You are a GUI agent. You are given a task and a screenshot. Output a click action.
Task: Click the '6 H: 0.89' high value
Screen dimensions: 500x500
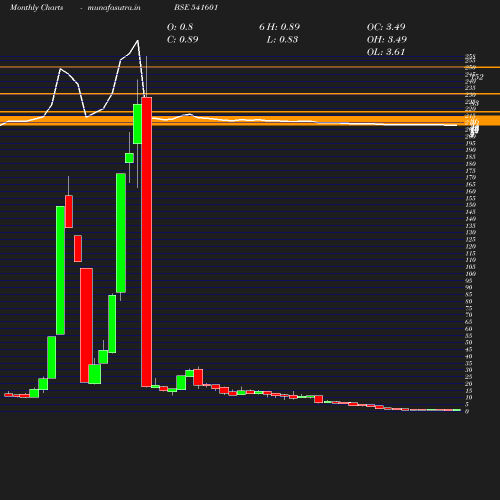279,27
